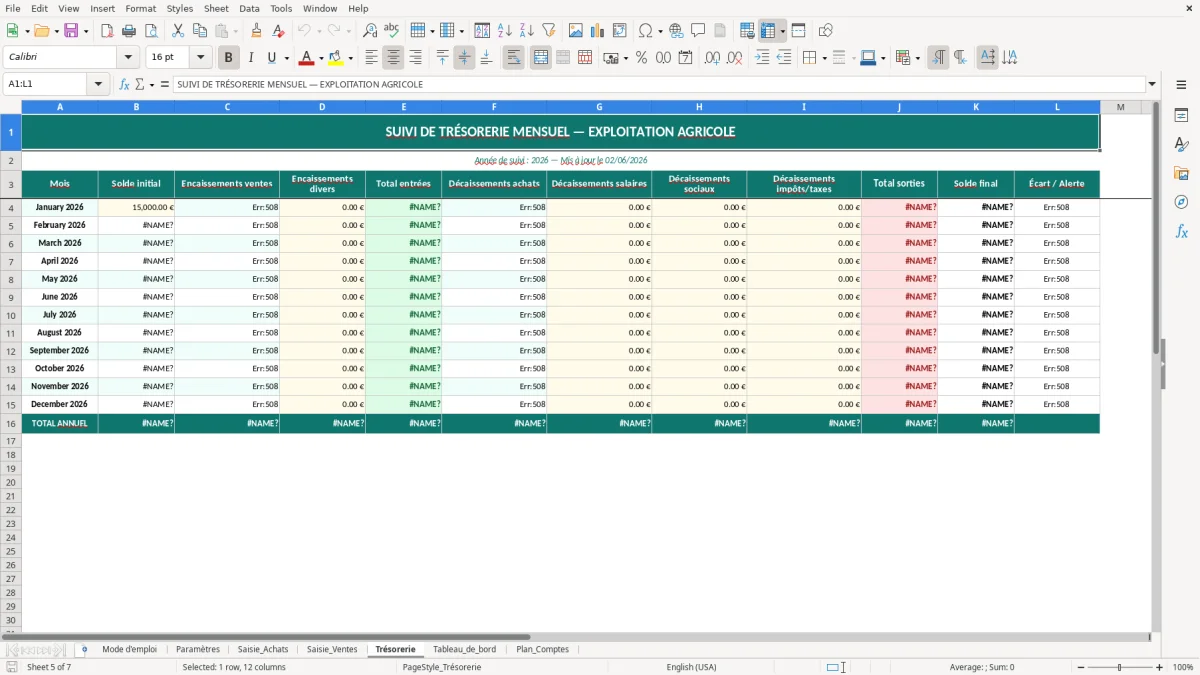The height and width of the screenshot is (675, 1200).
Task: Click the AutoFilter funnel icon
Action: (x=548, y=31)
